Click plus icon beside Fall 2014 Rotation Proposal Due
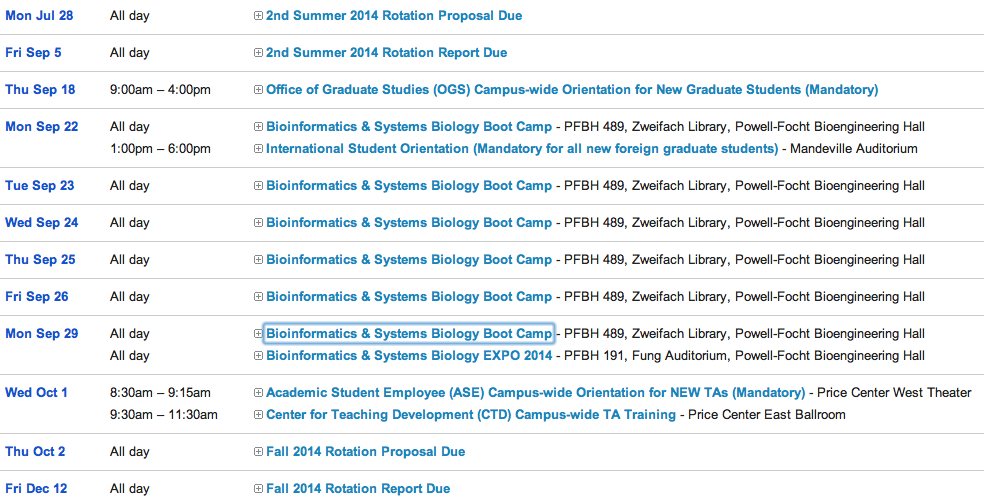The image size is (984, 504). click(x=258, y=452)
